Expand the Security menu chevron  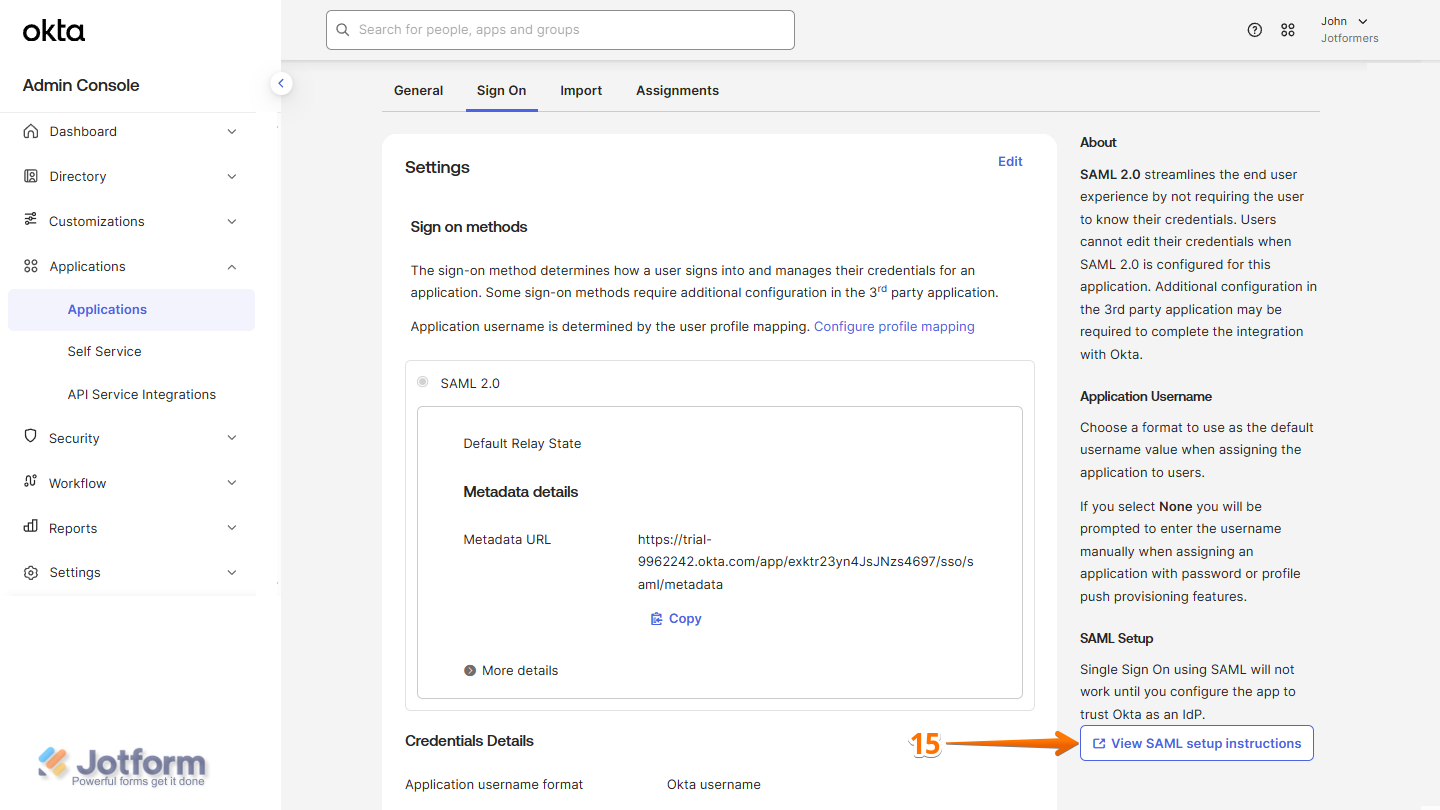[232, 438]
